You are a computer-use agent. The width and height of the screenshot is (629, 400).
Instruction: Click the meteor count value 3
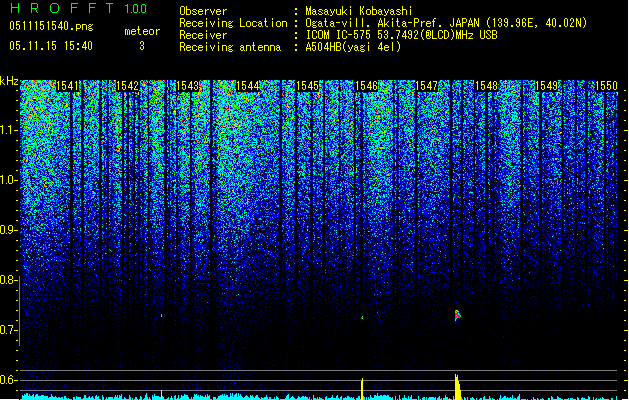click(x=142, y=46)
